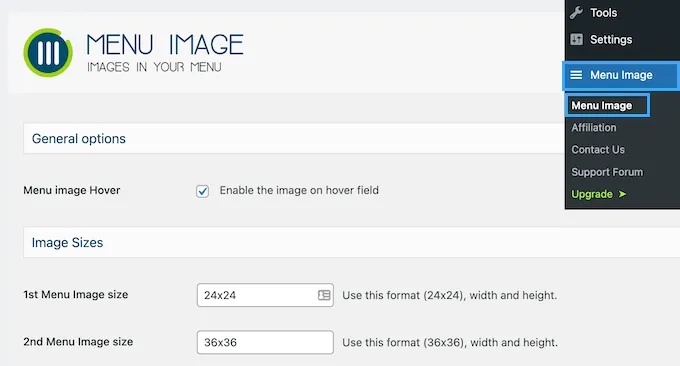
Task: Visit the Support Forum link
Action: pyautogui.click(x=607, y=172)
